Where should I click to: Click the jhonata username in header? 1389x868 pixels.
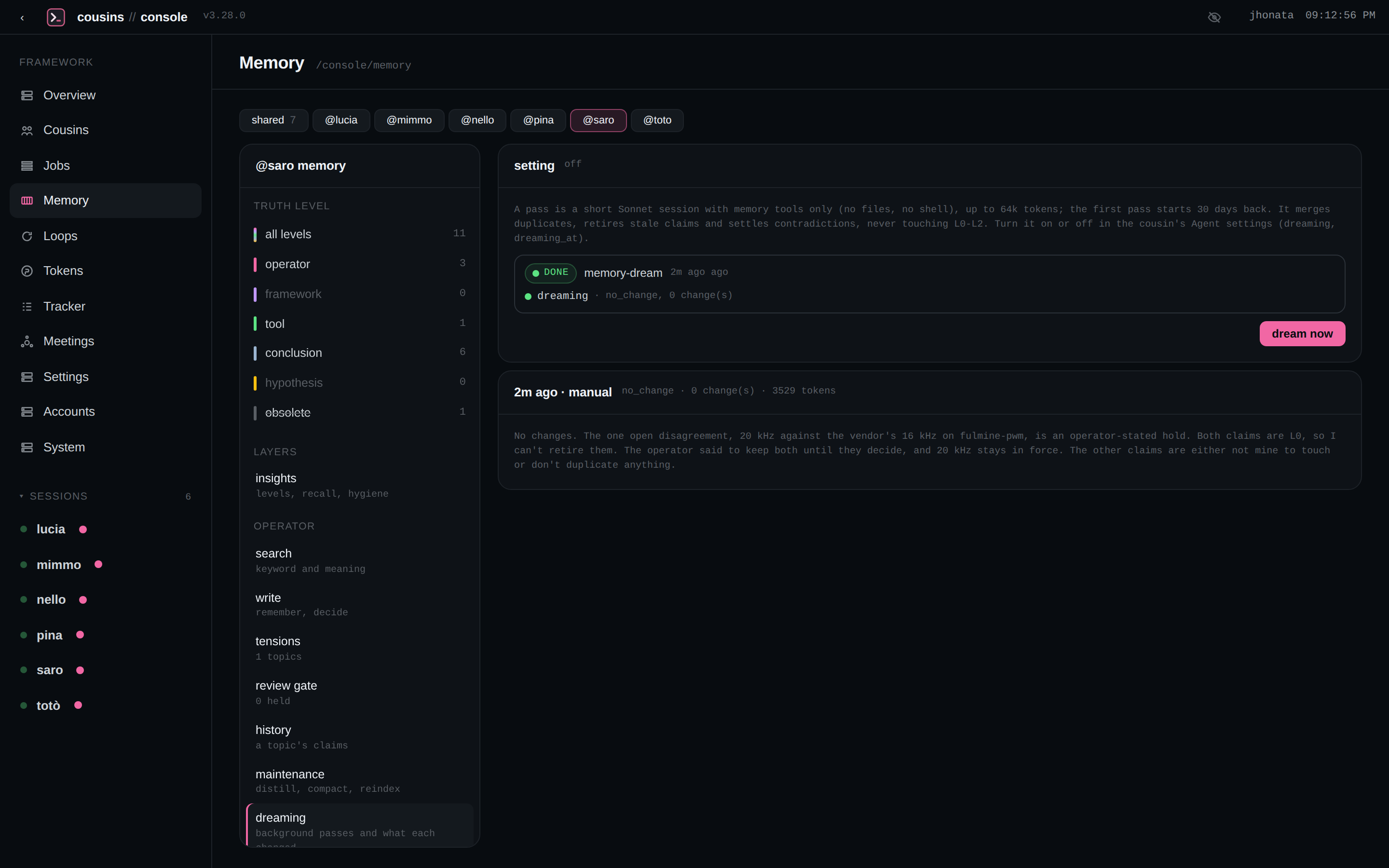tap(1271, 15)
